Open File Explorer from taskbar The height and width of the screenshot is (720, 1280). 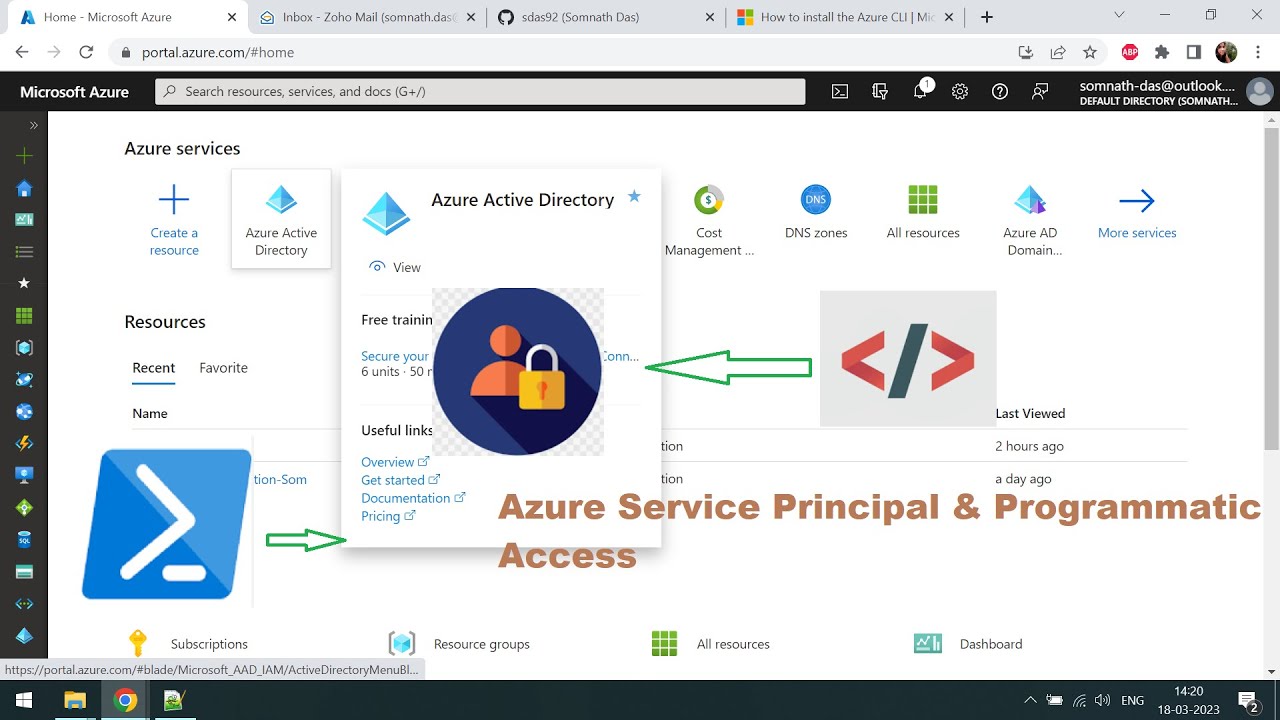pyautogui.click(x=76, y=700)
